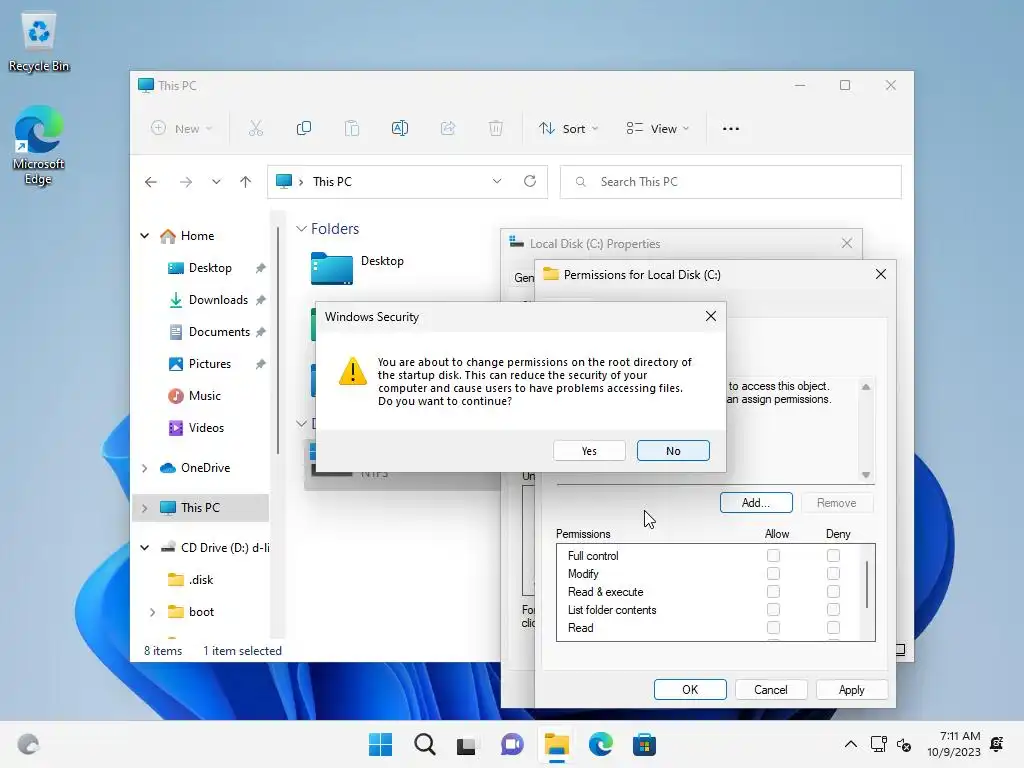Click the muted volume tray icon

904,744
